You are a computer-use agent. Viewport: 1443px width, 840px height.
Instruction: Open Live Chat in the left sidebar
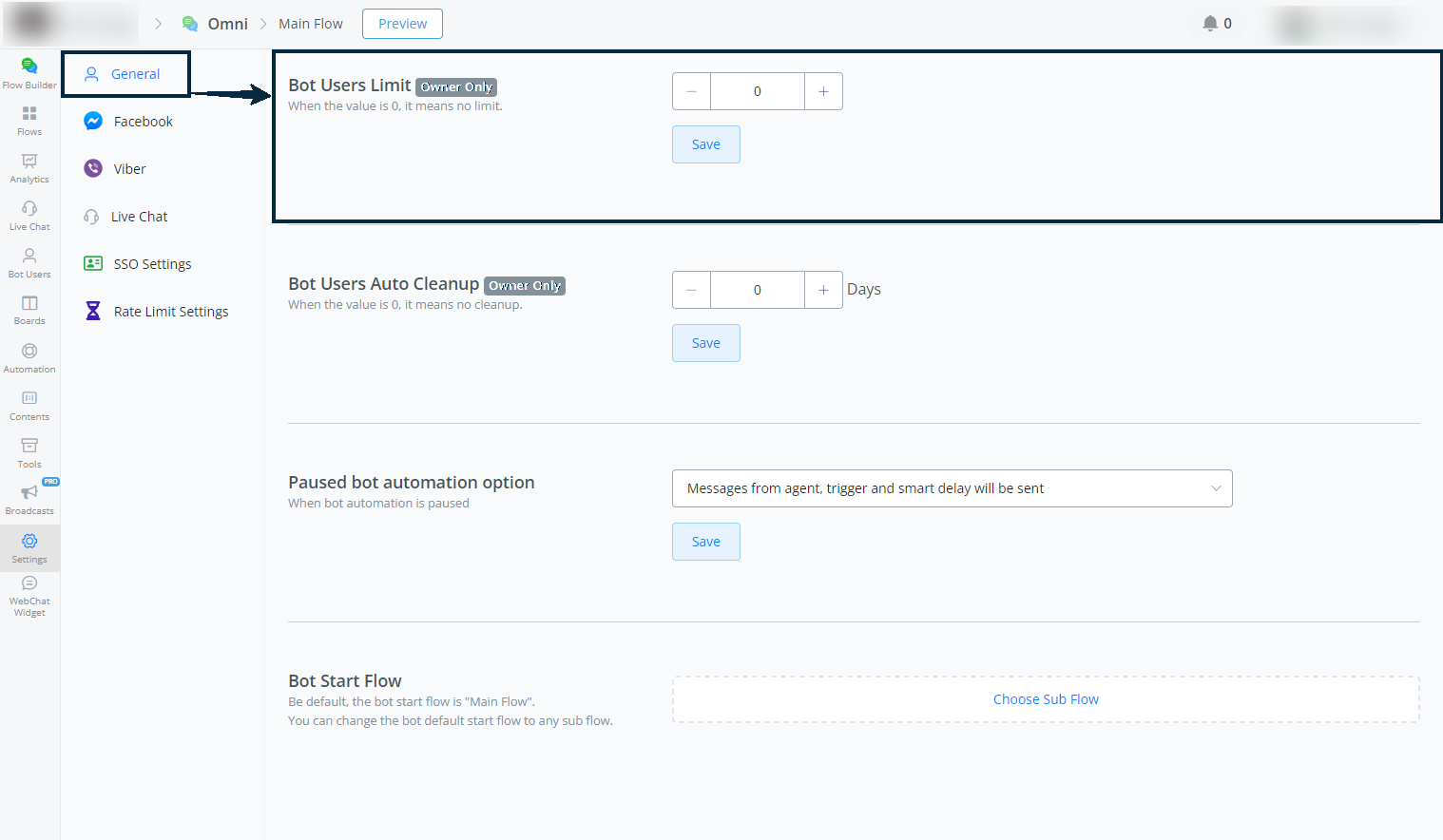point(29,216)
